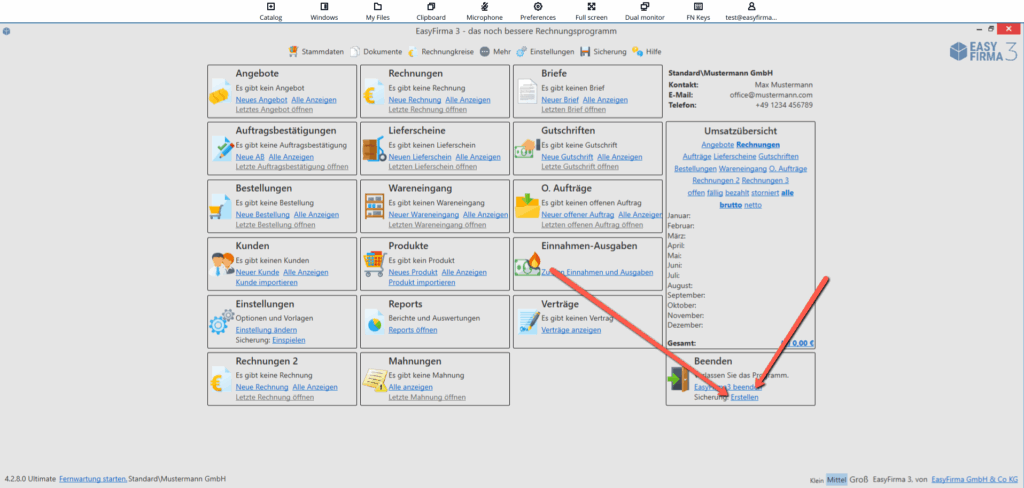Image resolution: width=1024 pixels, height=488 pixels.
Task: Click the Lieferscheine hand truck icon
Action: tap(374, 150)
